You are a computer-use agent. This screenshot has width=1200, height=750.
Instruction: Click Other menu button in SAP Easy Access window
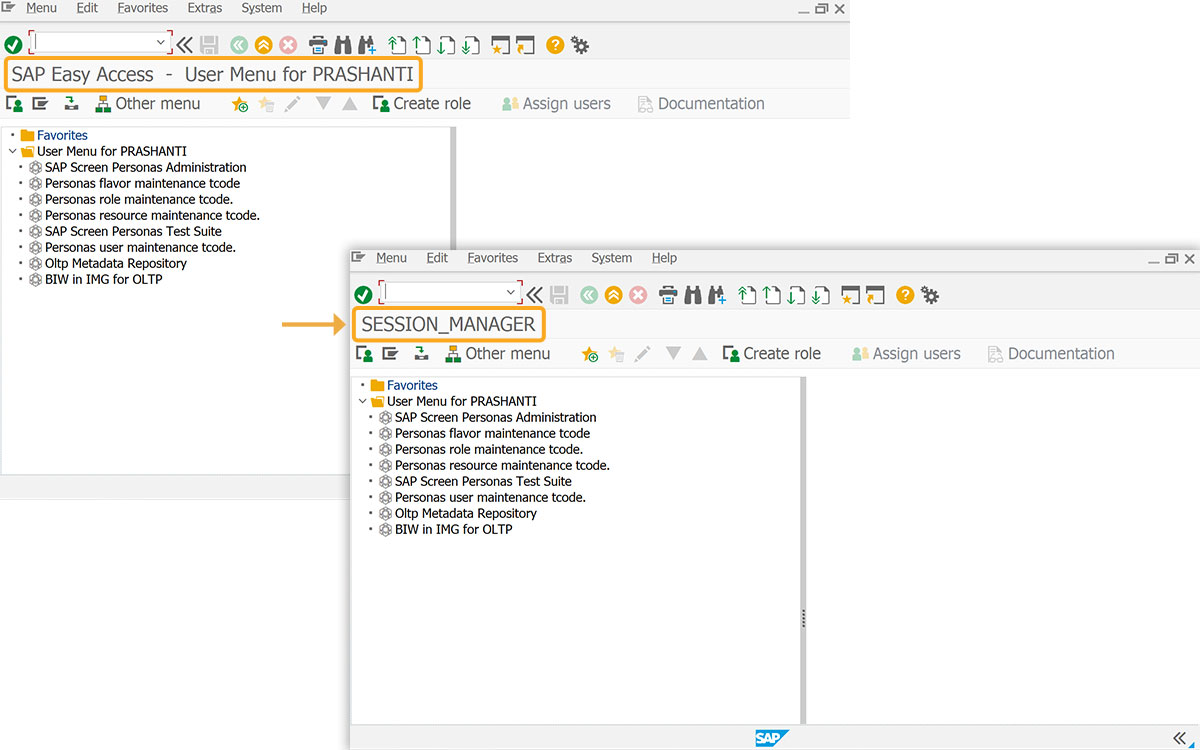[147, 104]
